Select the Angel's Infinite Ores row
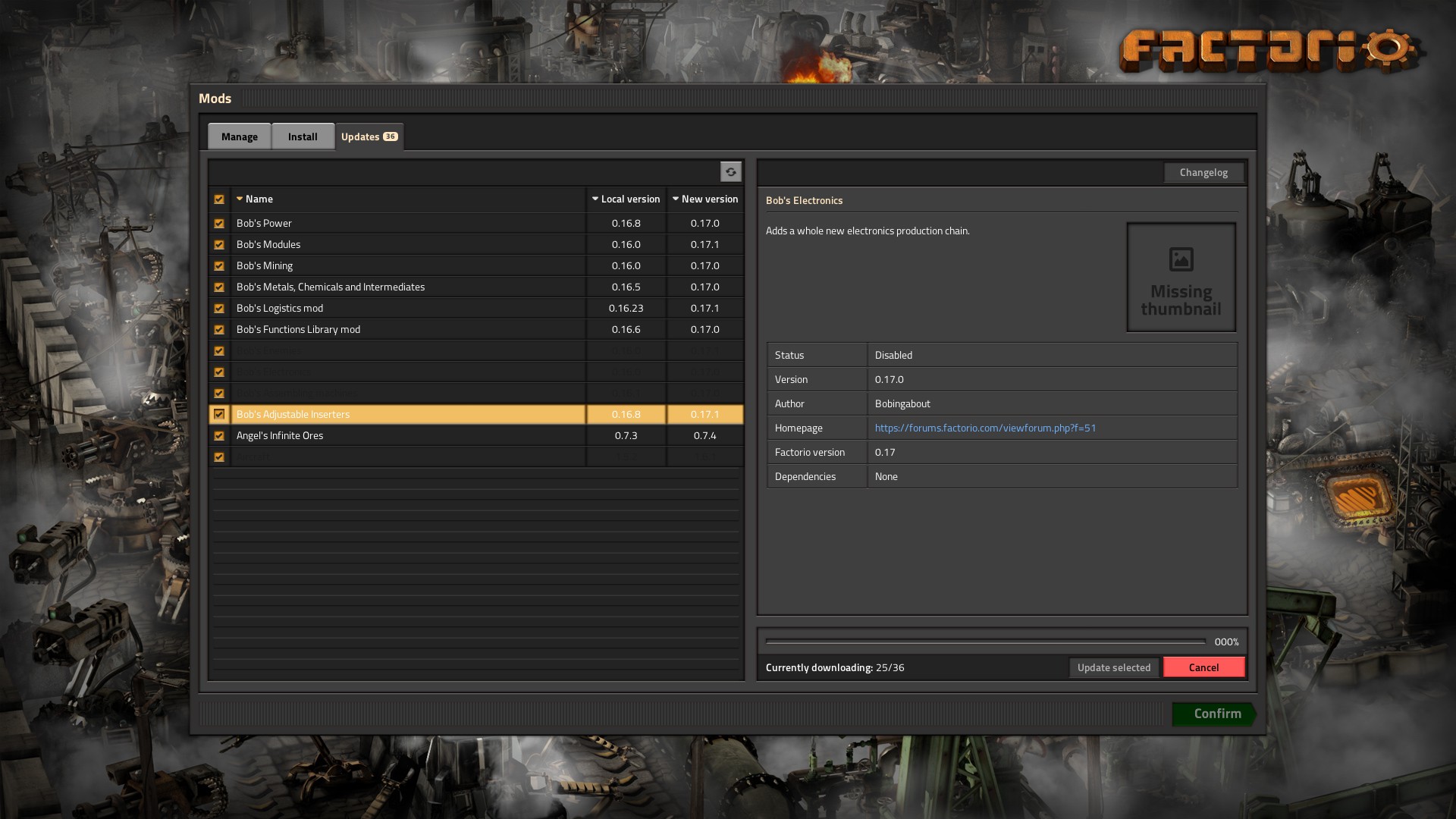 tap(476, 435)
